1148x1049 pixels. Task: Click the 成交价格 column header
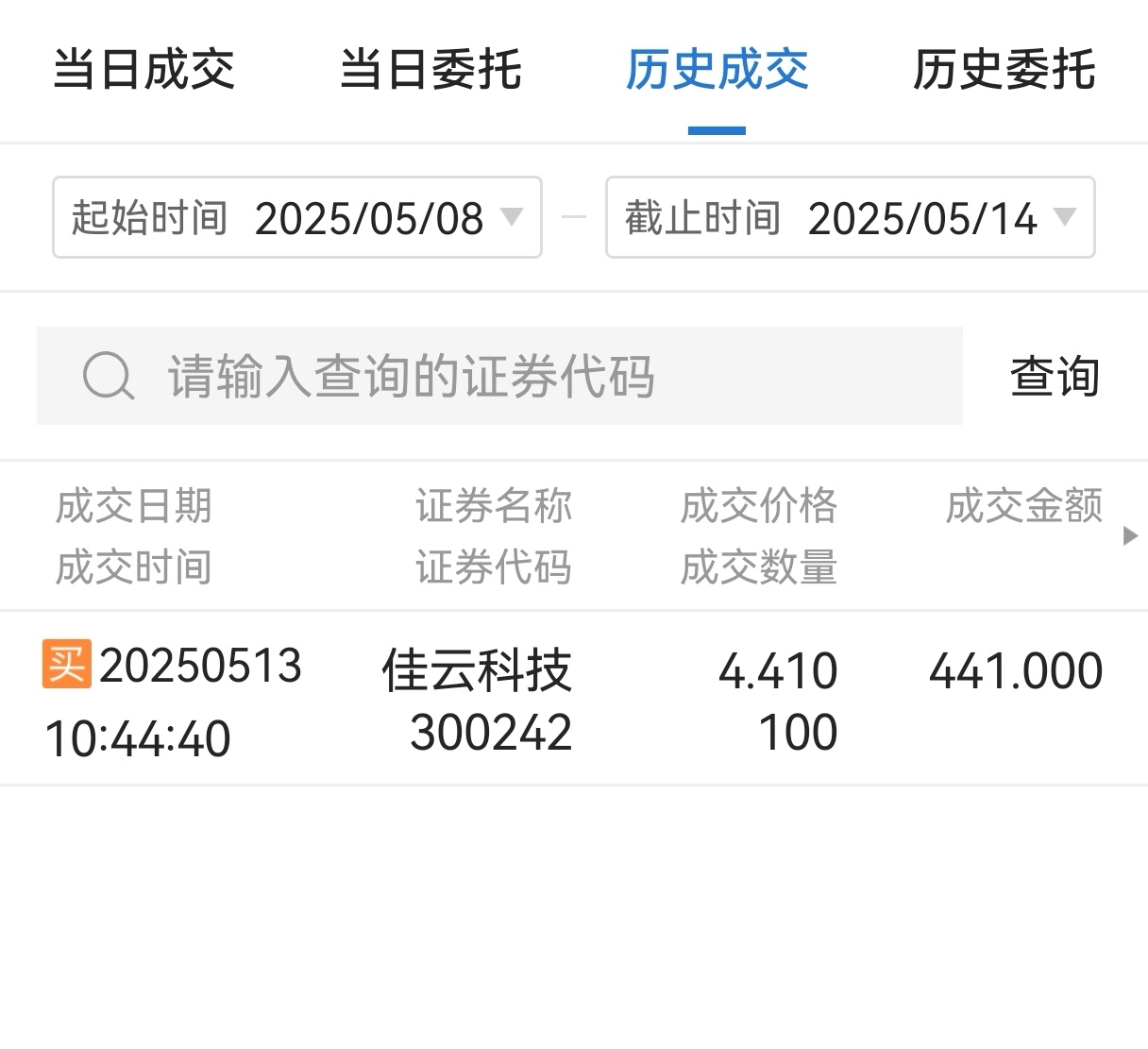759,506
